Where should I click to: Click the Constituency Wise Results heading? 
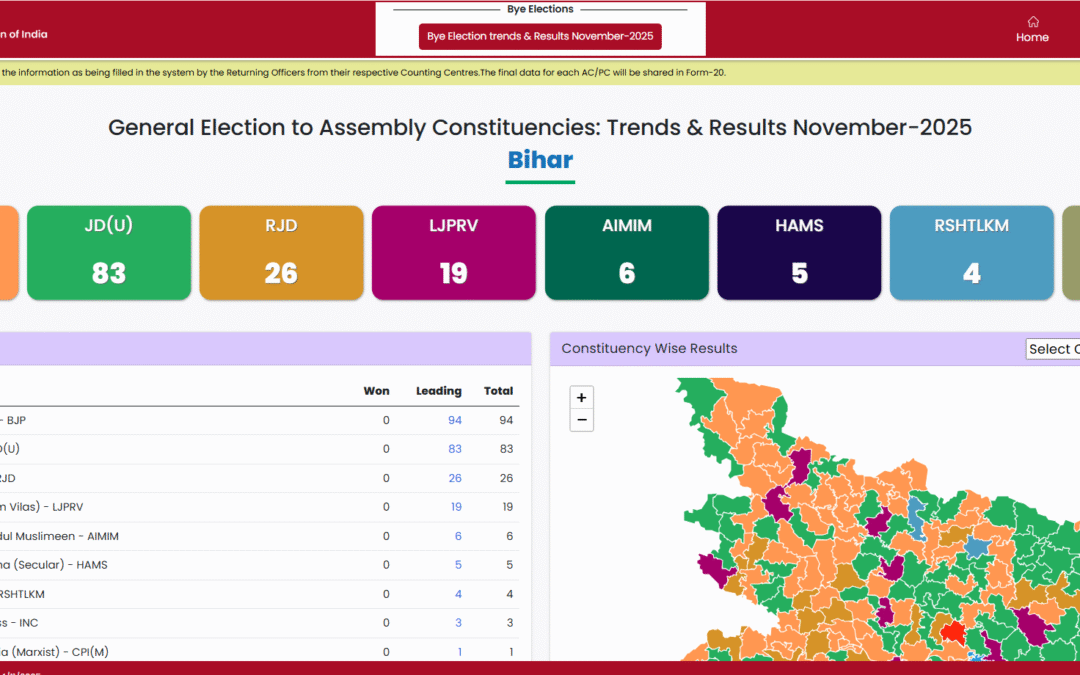pyautogui.click(x=649, y=349)
